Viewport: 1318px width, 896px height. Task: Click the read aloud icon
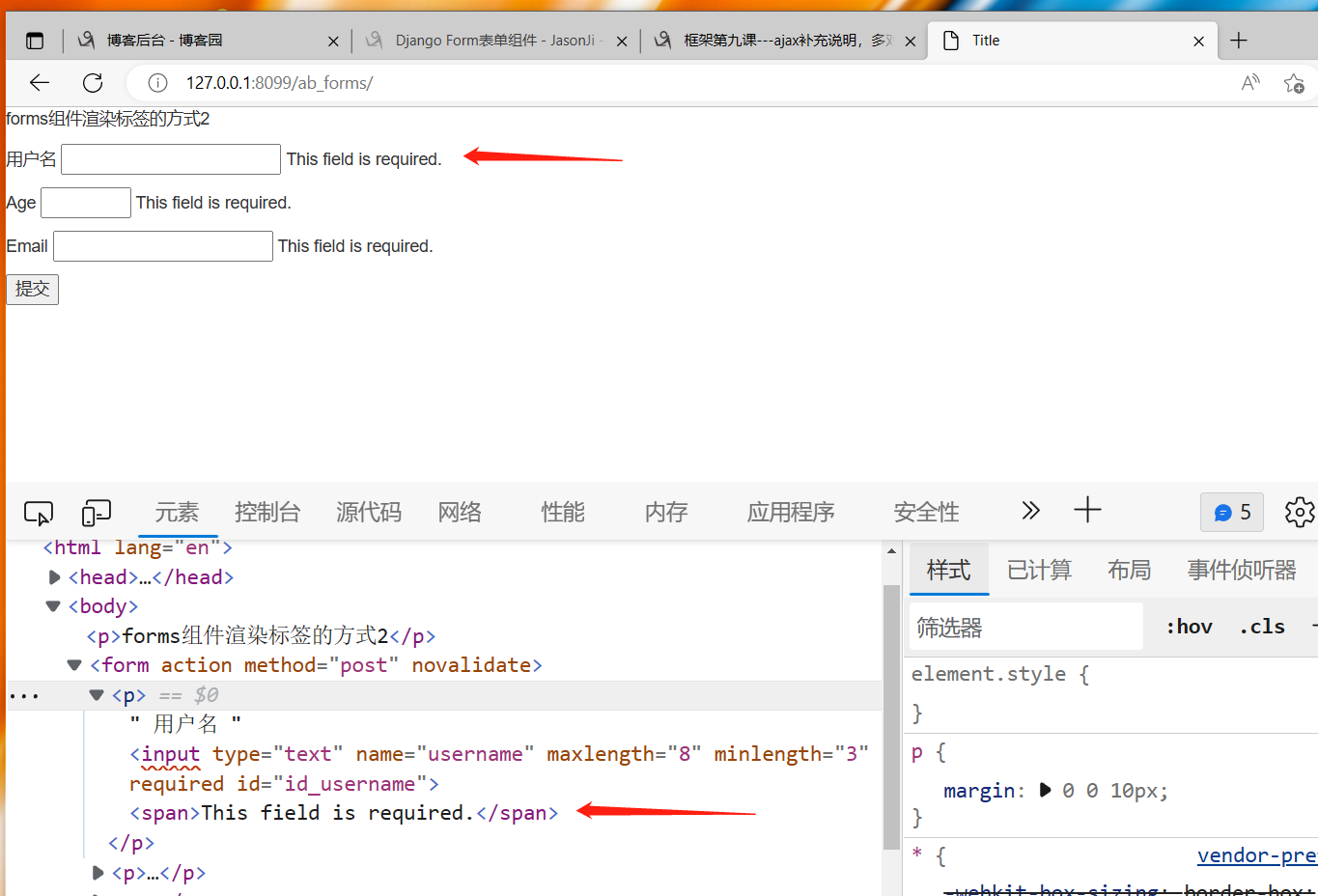[x=1250, y=83]
